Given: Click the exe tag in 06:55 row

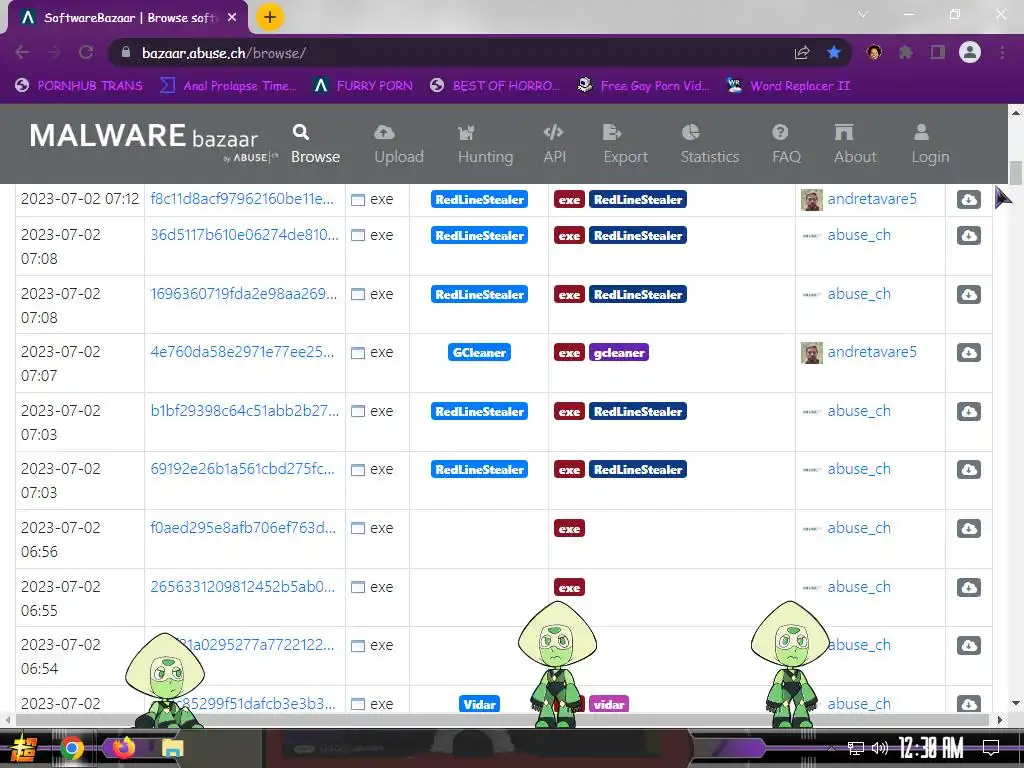Looking at the screenshot, I should coord(569,587).
